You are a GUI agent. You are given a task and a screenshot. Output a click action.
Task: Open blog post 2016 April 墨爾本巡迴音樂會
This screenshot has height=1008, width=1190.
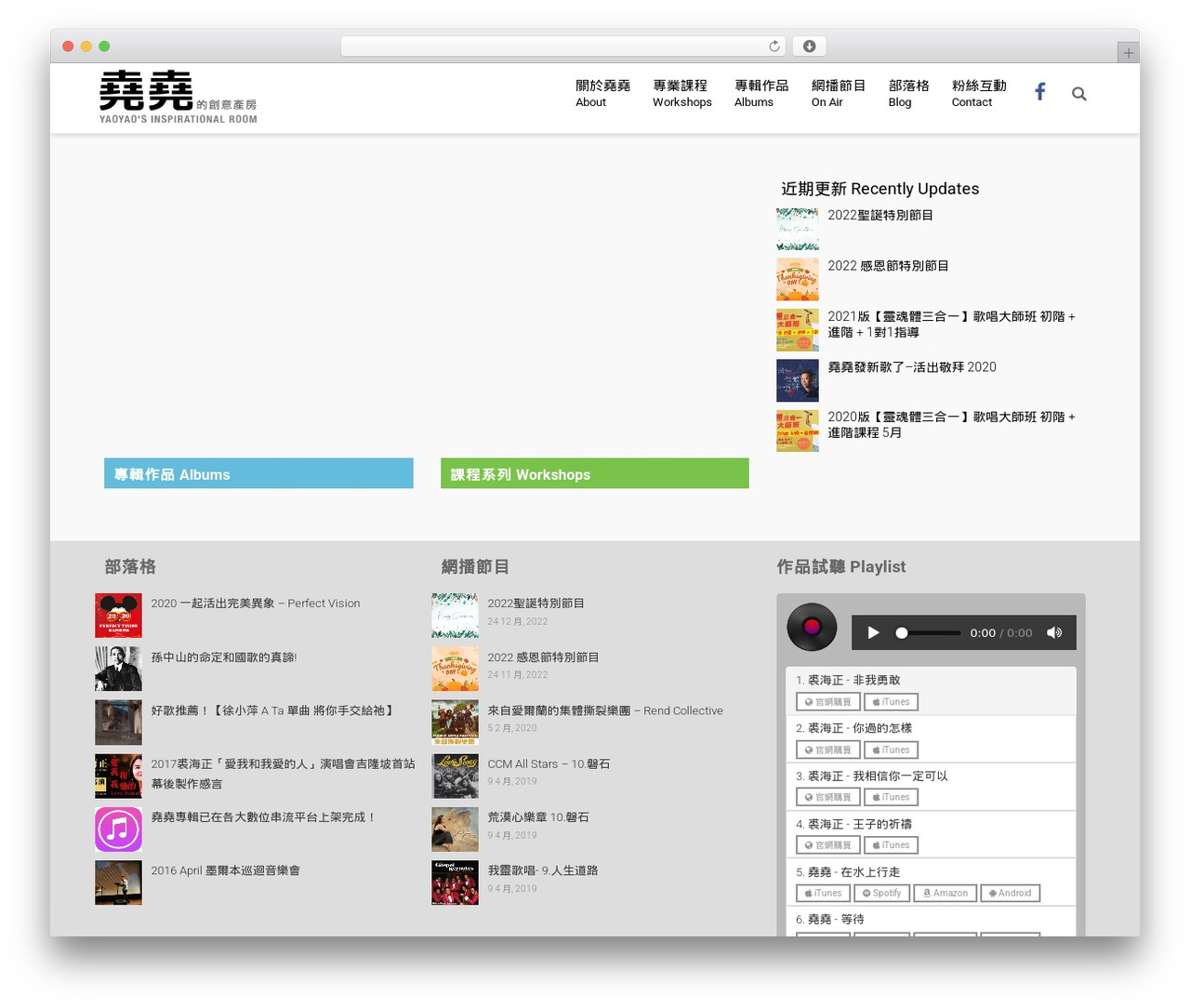coord(226,870)
